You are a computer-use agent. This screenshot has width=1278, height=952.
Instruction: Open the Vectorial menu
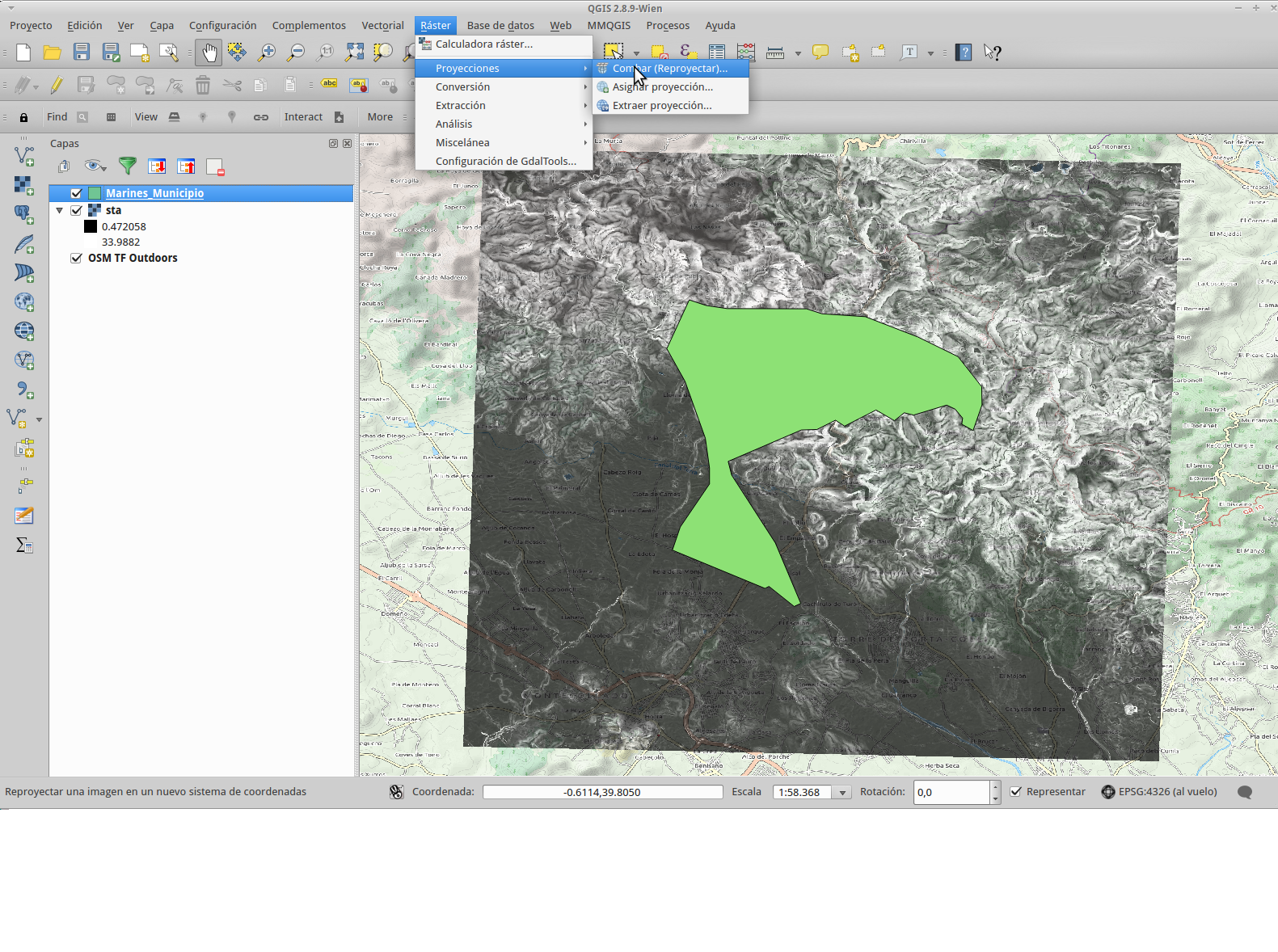(382, 26)
